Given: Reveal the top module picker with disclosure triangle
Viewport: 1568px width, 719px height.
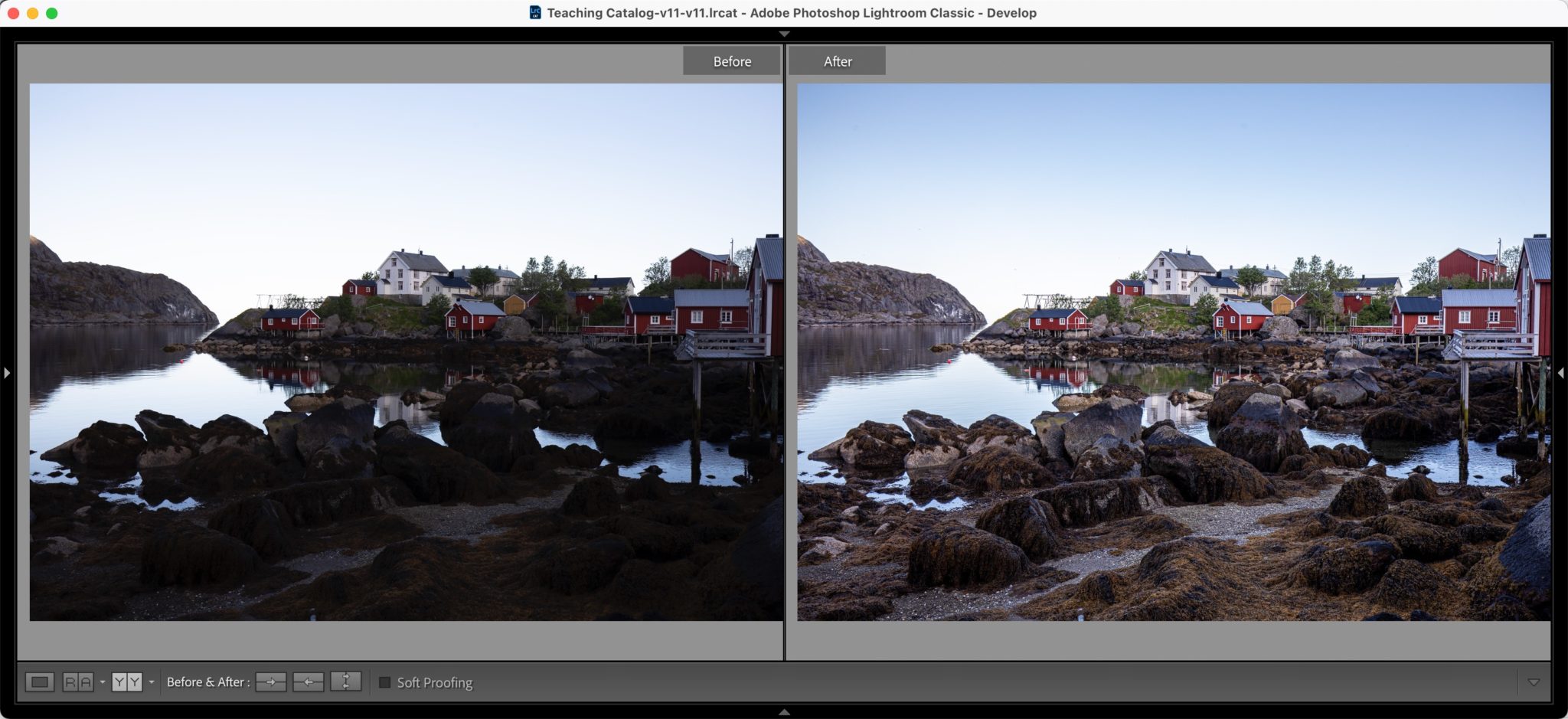Looking at the screenshot, I should pos(786,34).
